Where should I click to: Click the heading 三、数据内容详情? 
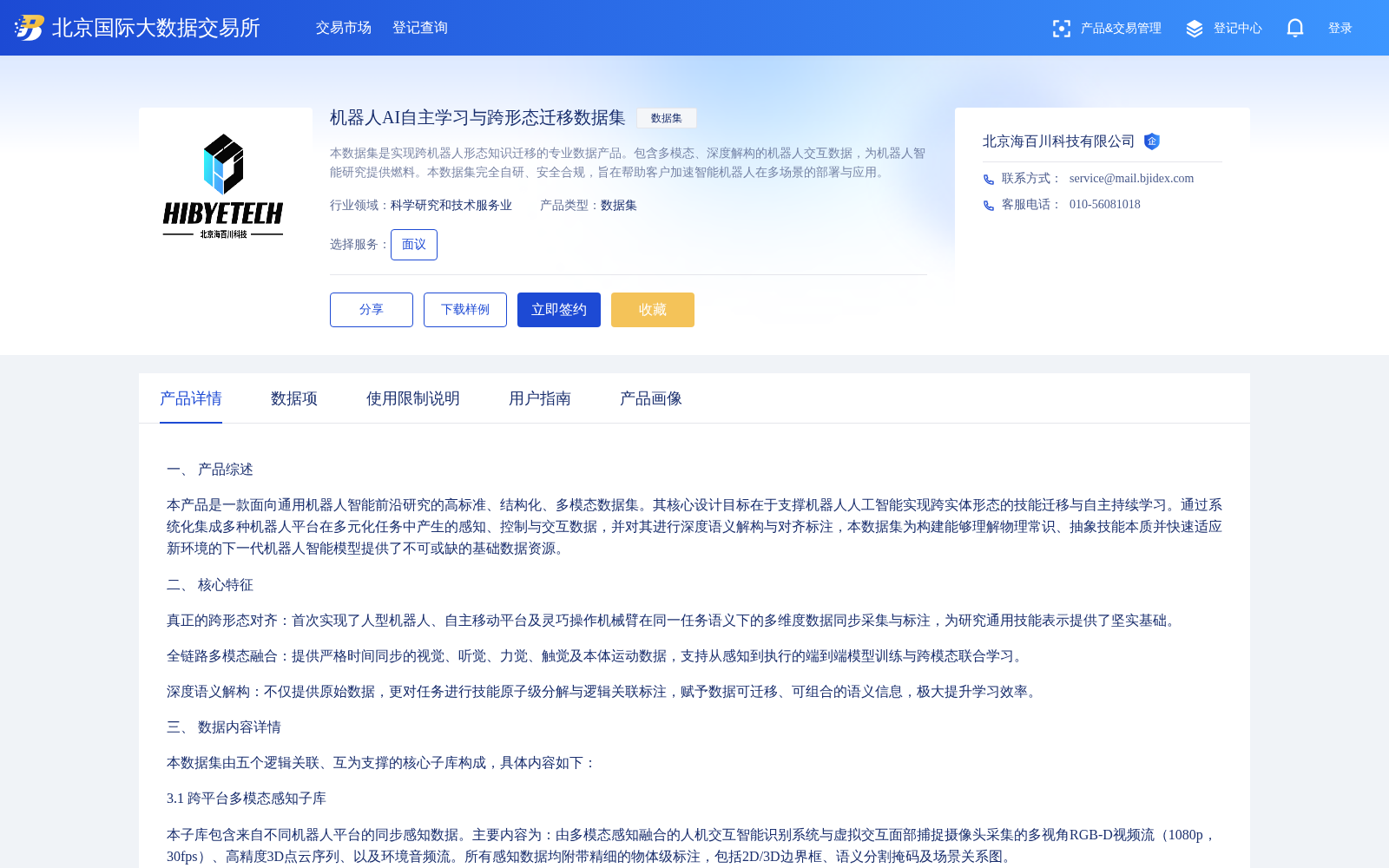point(224,727)
